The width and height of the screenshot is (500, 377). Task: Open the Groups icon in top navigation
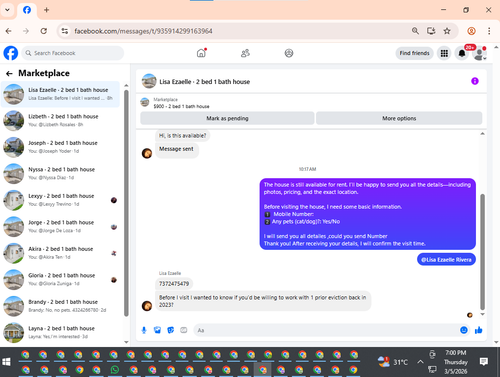pyautogui.click(x=289, y=53)
